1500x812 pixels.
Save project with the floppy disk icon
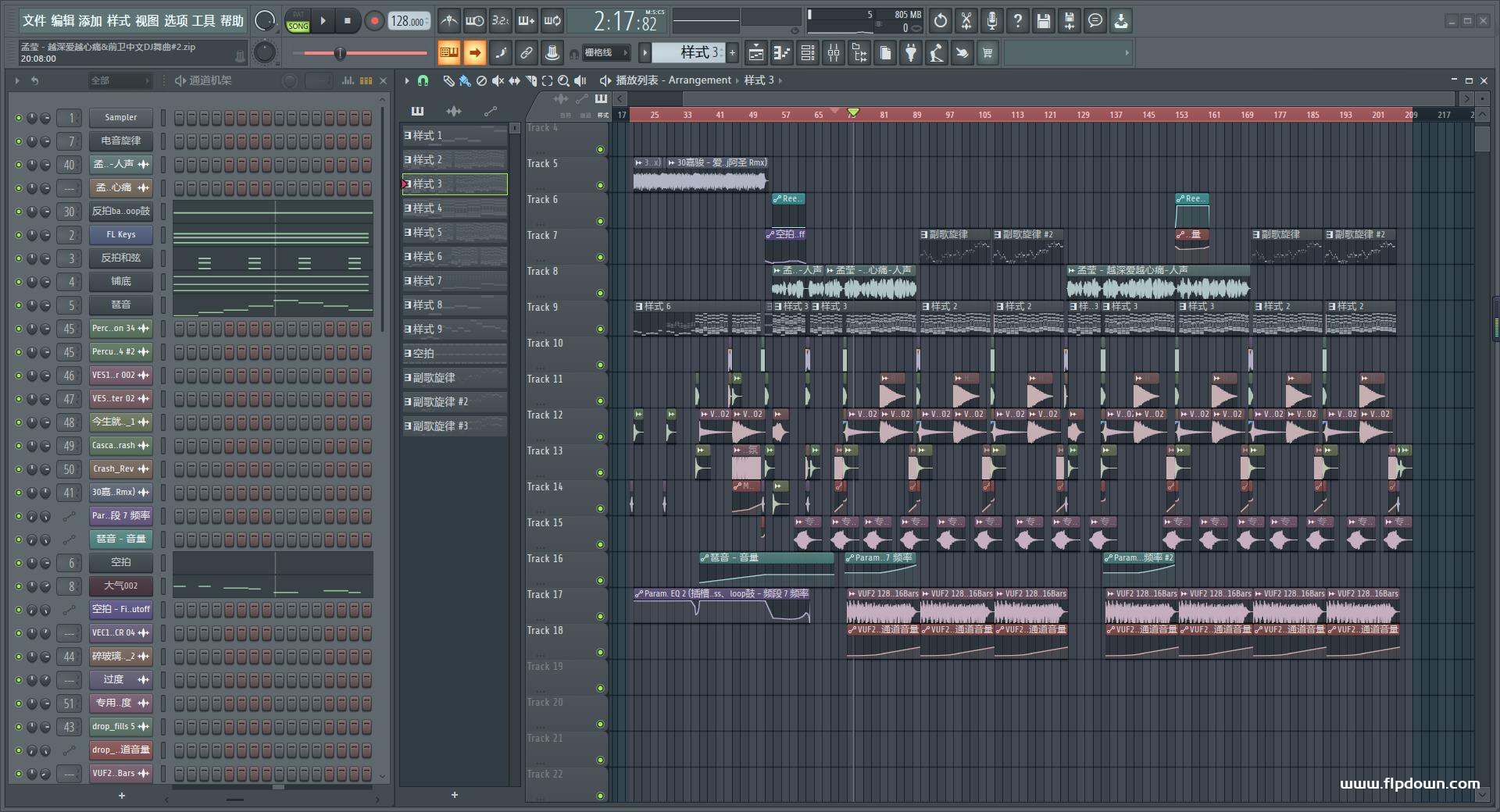point(1044,21)
